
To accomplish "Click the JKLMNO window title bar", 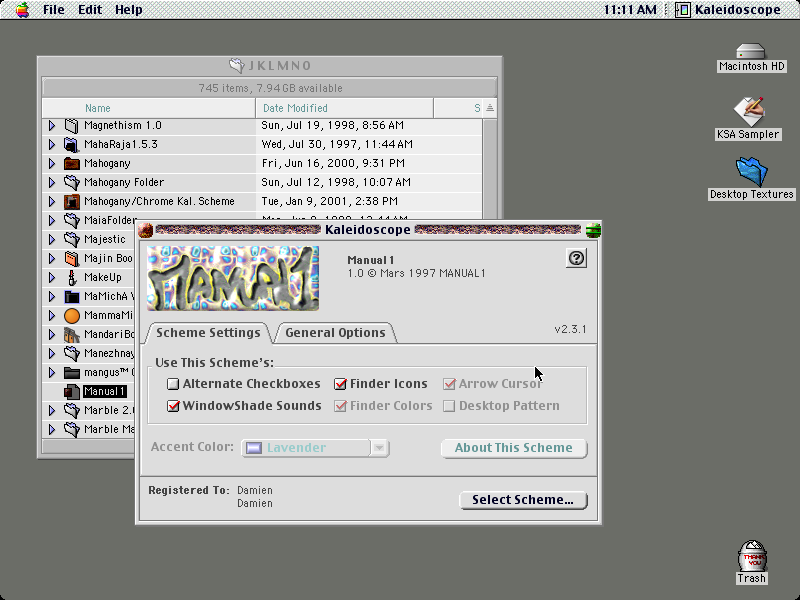I will [269, 66].
